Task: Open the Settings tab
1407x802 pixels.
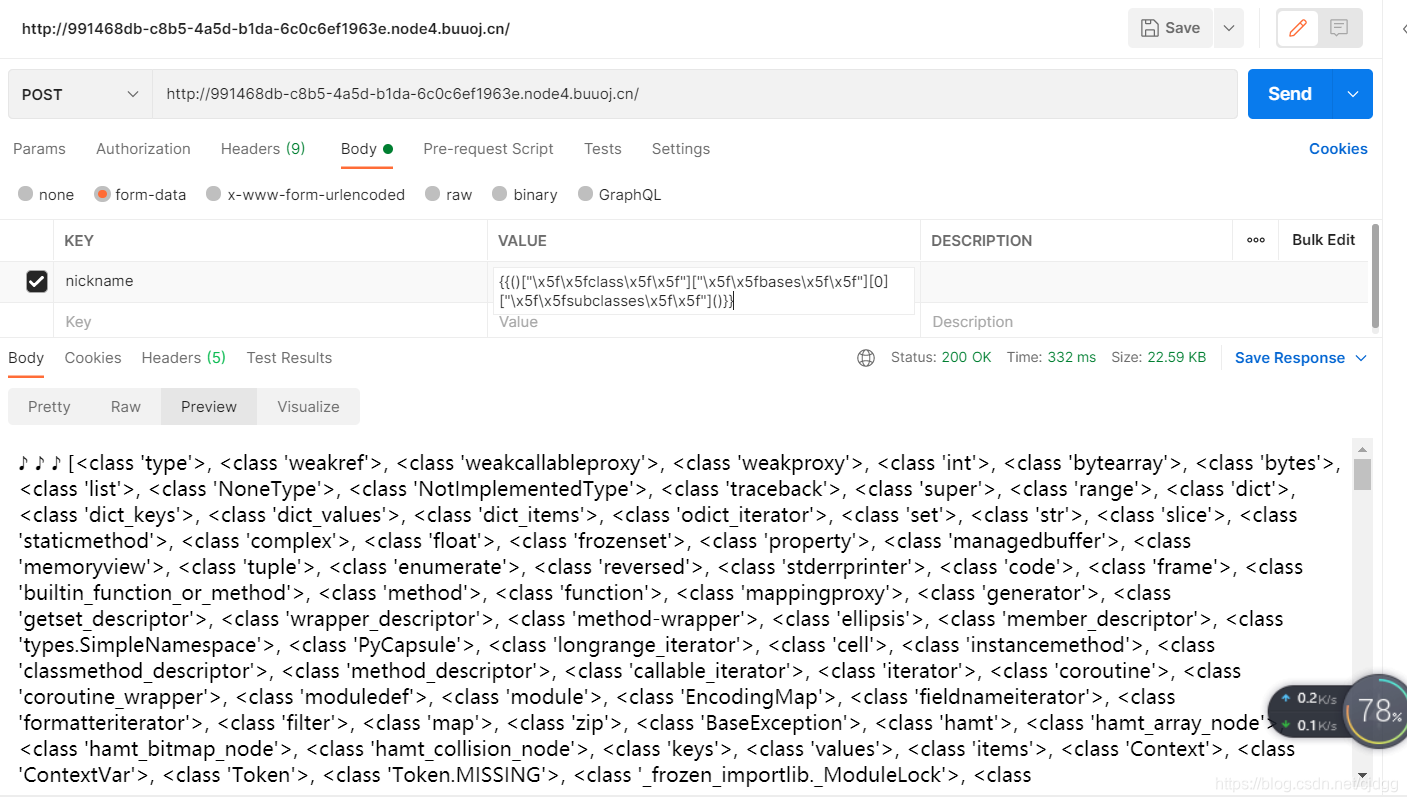Action: tap(681, 149)
